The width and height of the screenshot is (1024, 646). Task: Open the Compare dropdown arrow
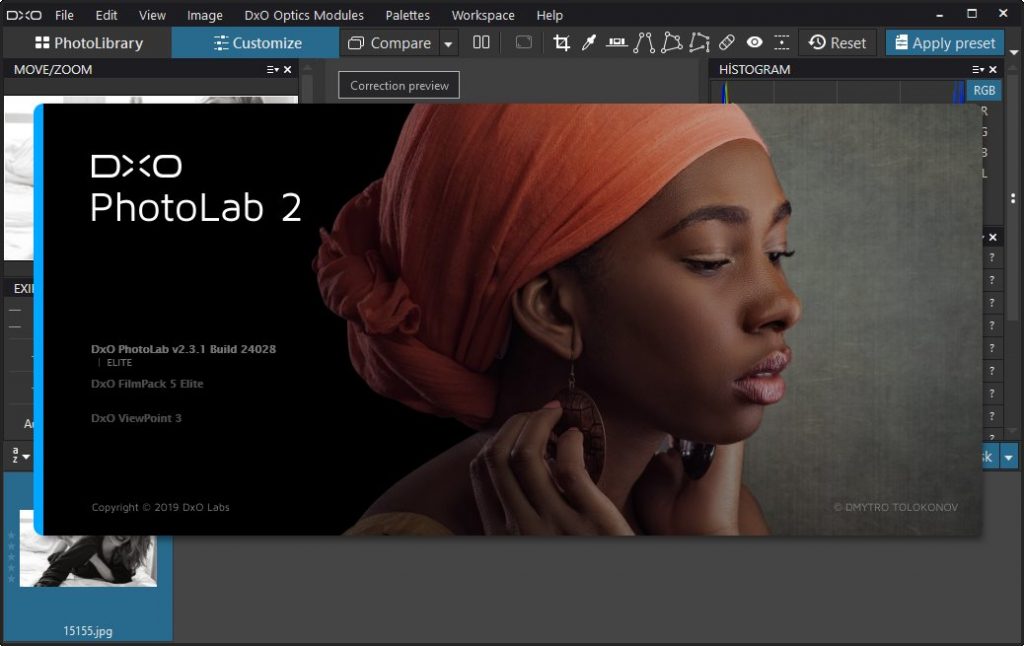(448, 44)
